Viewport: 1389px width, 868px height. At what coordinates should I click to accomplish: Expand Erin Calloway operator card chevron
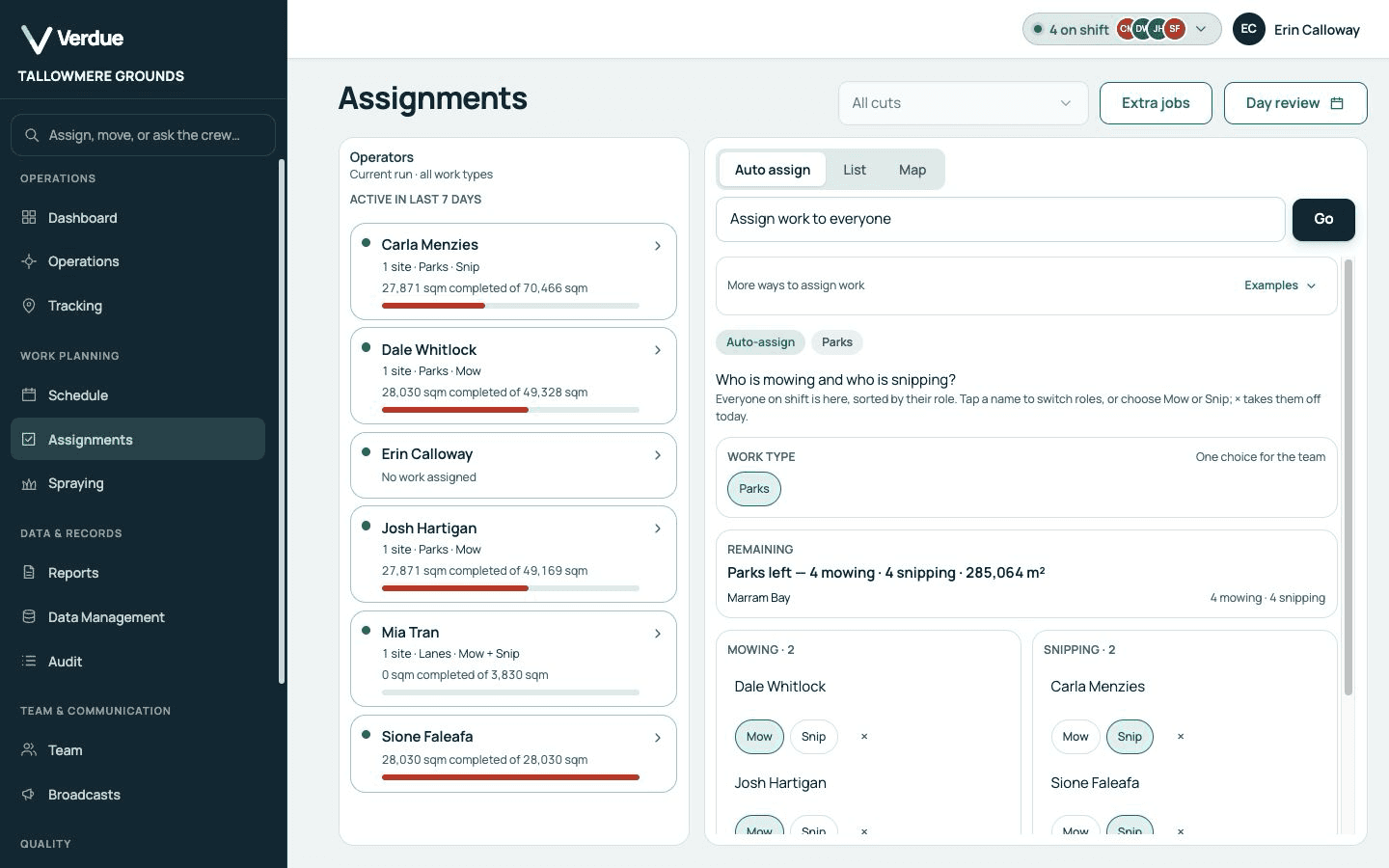[658, 455]
